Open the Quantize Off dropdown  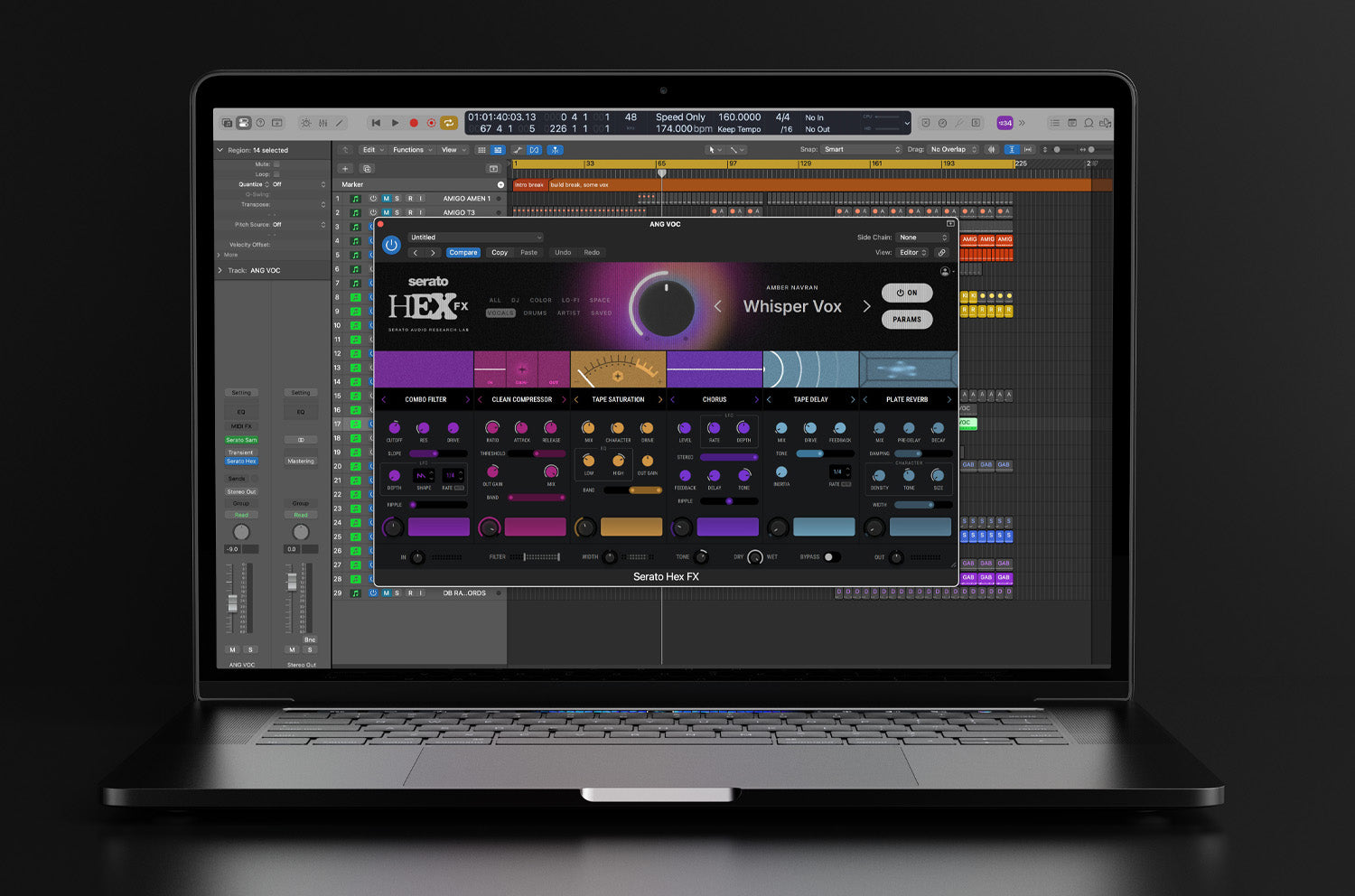tap(298, 184)
